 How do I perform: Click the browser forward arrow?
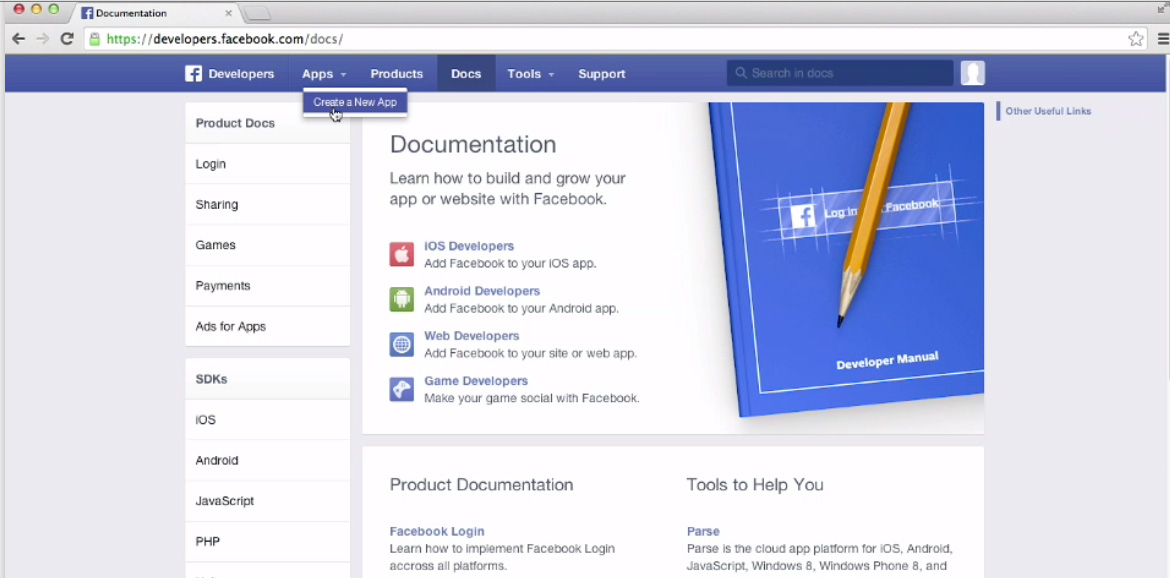coord(43,39)
